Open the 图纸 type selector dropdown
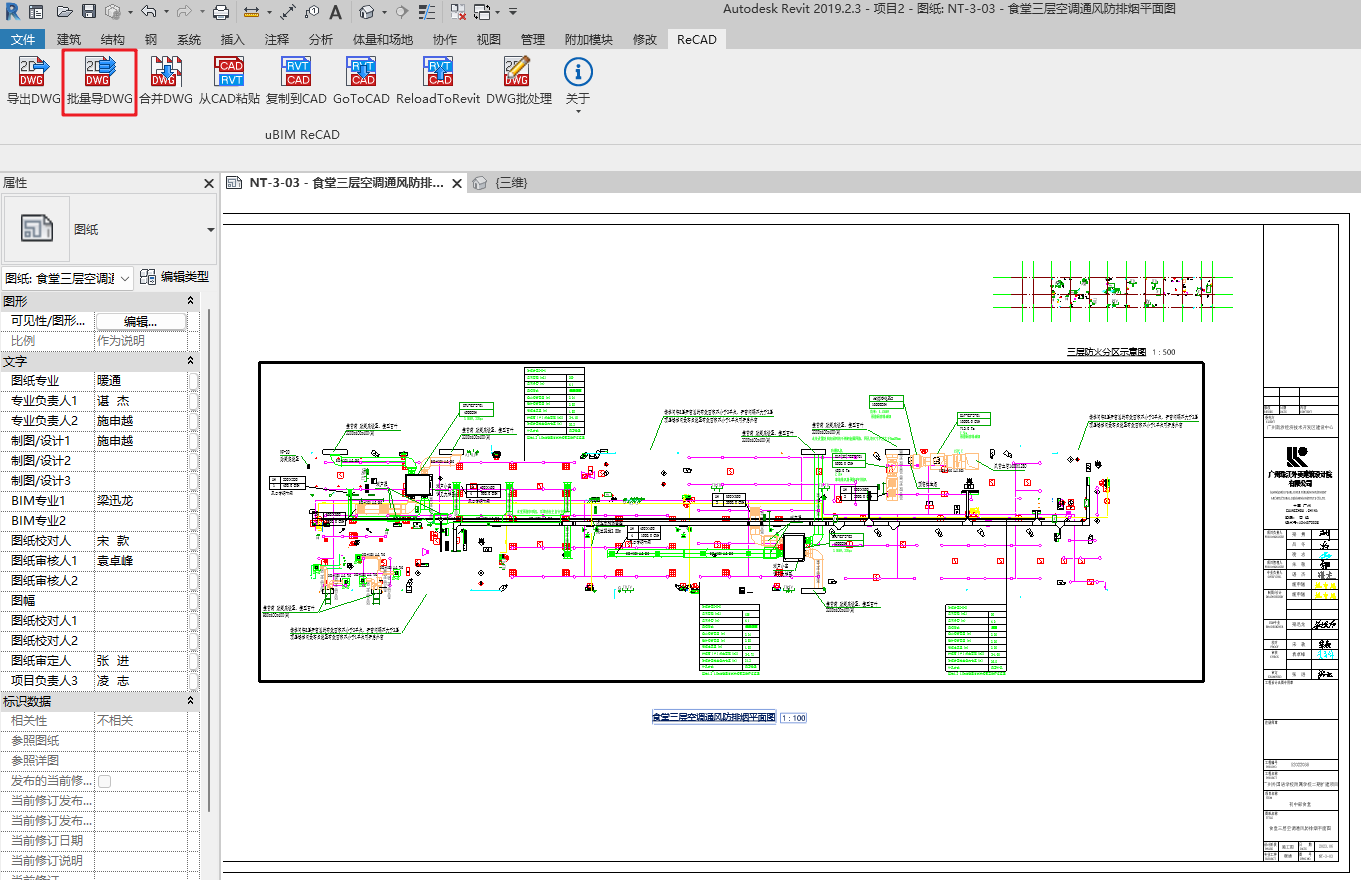 210,230
